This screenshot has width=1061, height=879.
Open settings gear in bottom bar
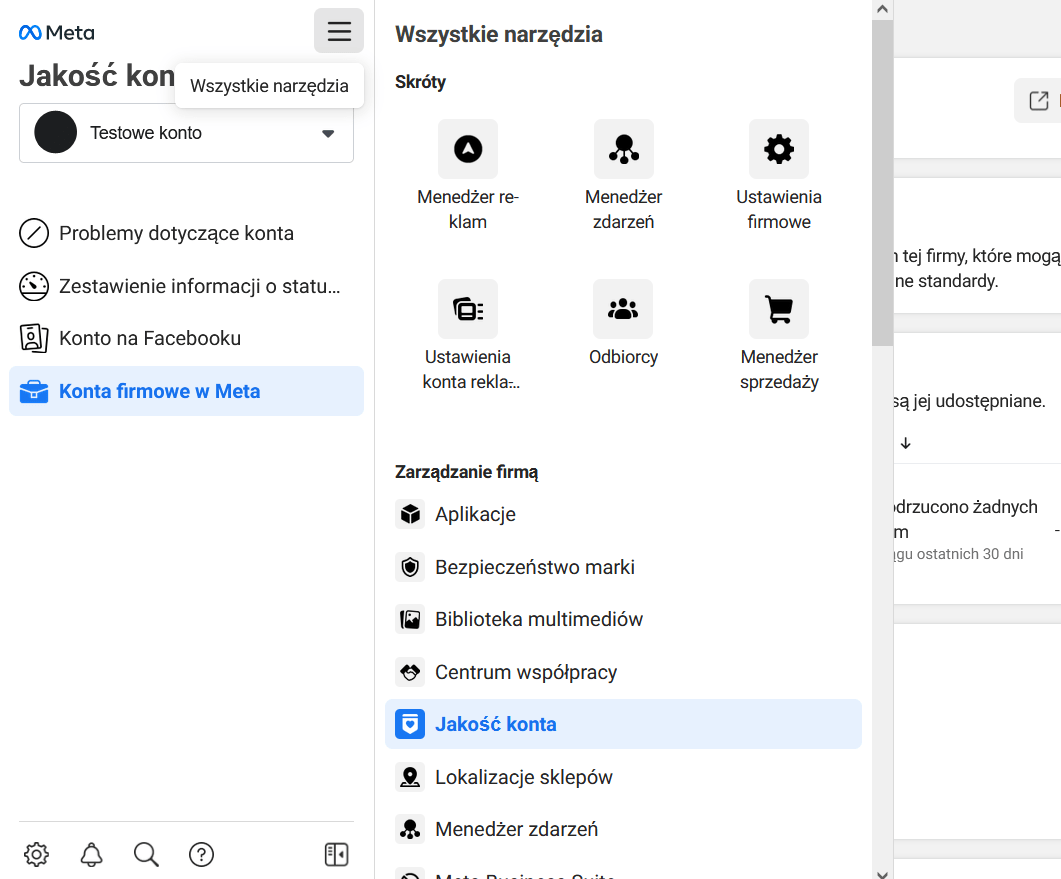point(36,854)
